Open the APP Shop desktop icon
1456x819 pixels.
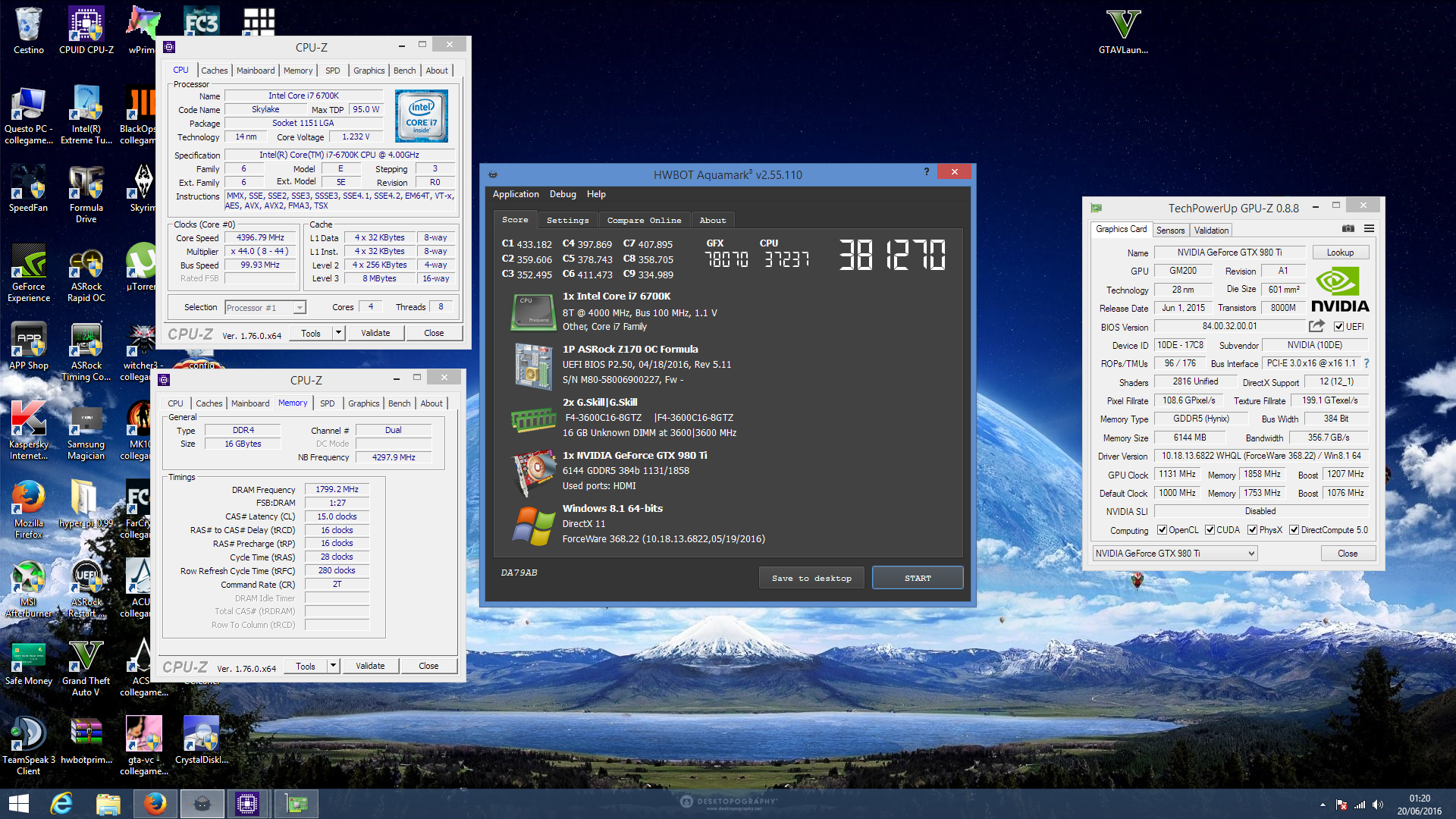(x=29, y=347)
